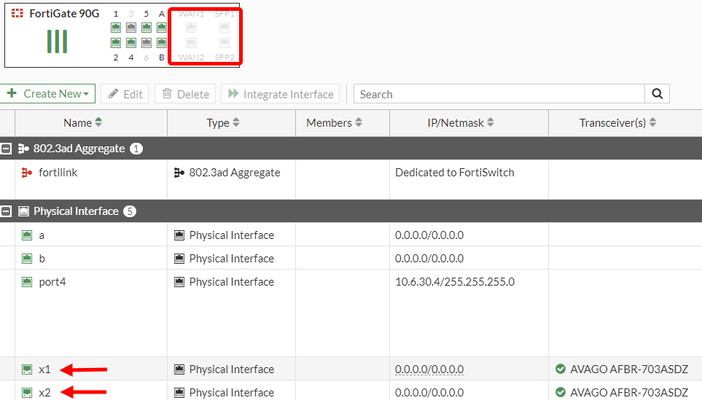Viewport: 702px width, 400px height.
Task: Collapse the 802.3ad Aggregate group
Action: [6, 148]
